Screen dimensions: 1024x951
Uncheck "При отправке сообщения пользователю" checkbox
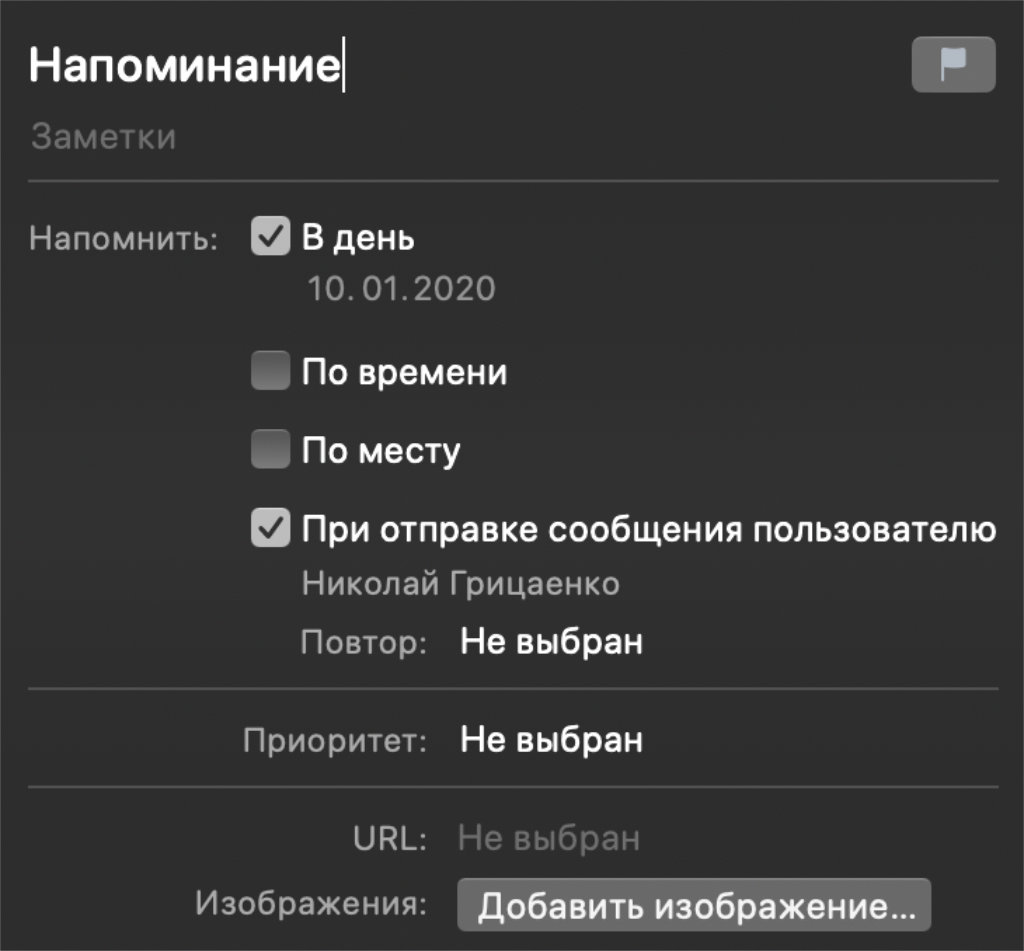270,529
